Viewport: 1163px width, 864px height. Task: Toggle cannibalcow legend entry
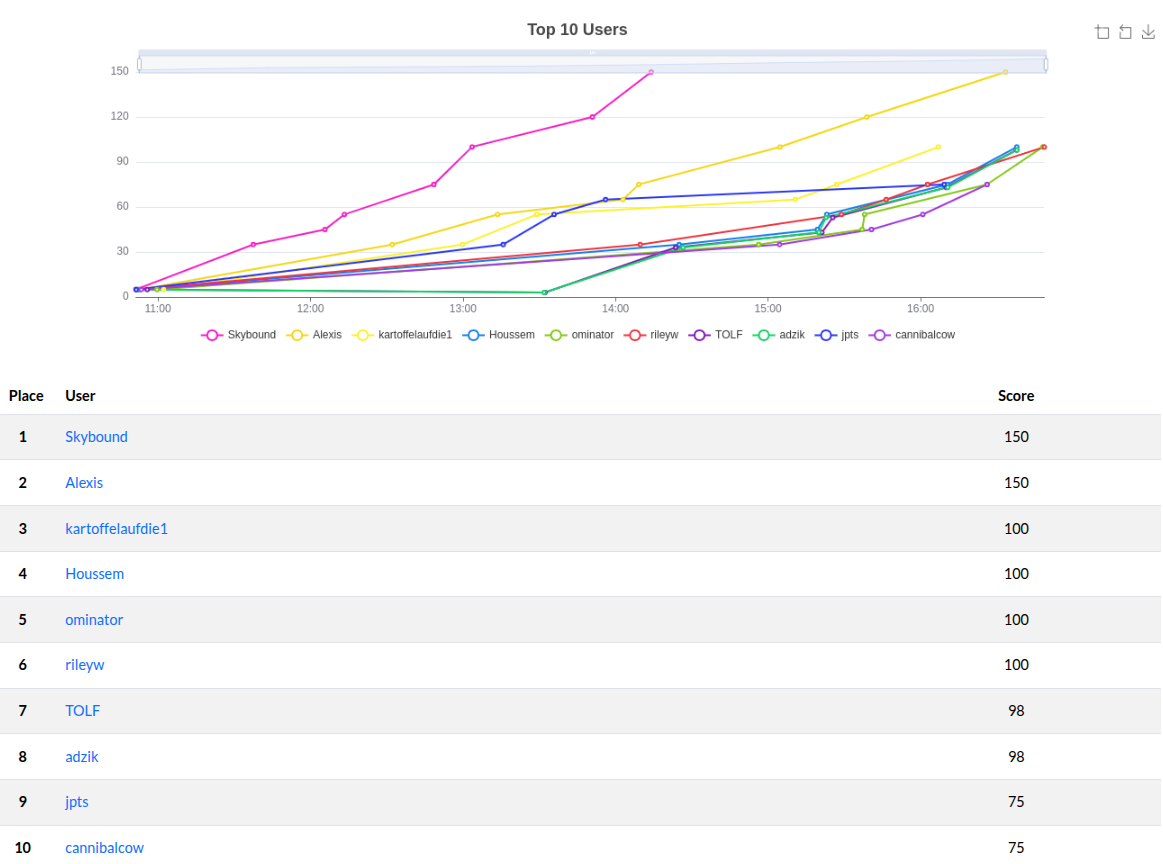point(913,335)
